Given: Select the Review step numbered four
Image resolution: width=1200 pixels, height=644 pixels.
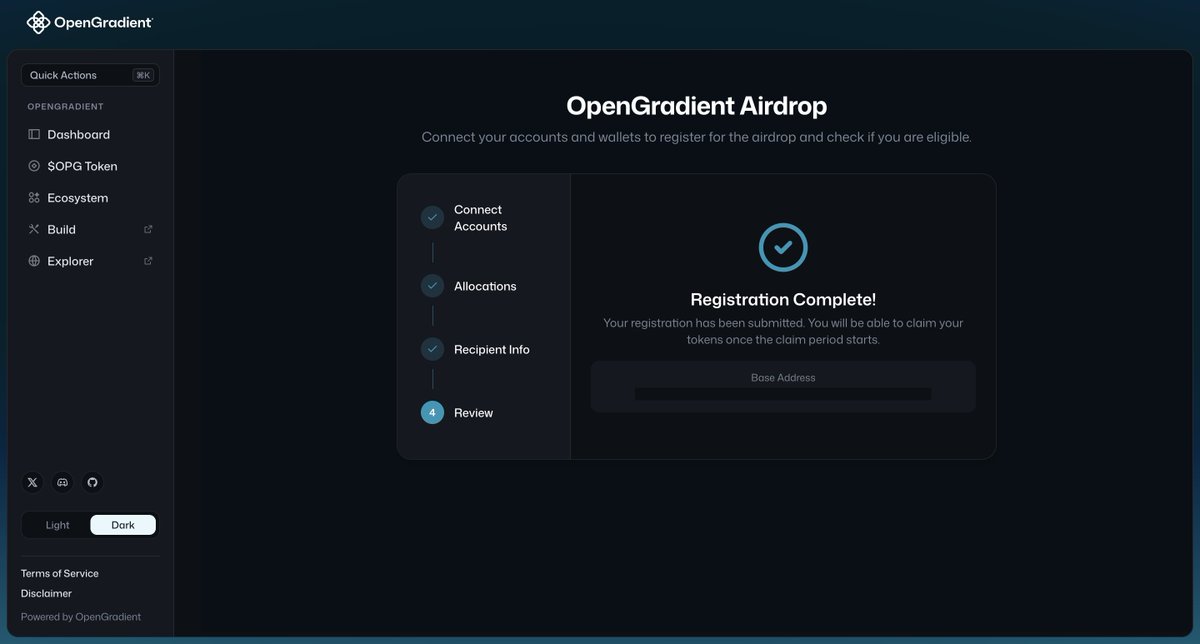Looking at the screenshot, I should pos(432,412).
